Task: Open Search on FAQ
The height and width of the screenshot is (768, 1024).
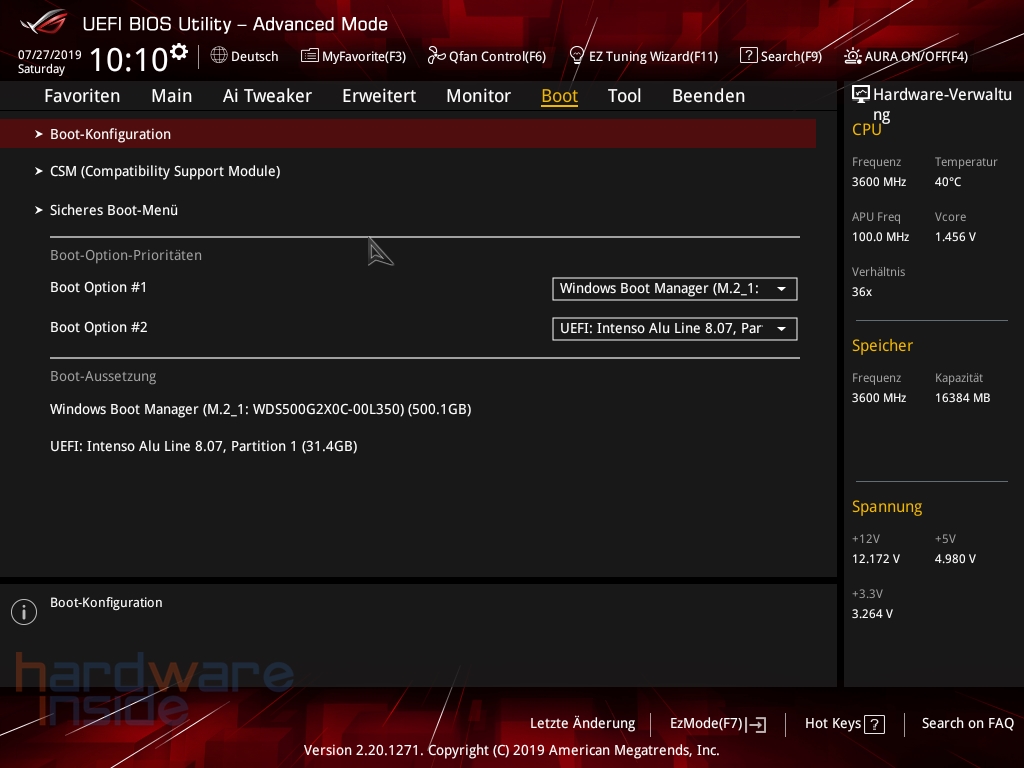Action: pos(968,724)
